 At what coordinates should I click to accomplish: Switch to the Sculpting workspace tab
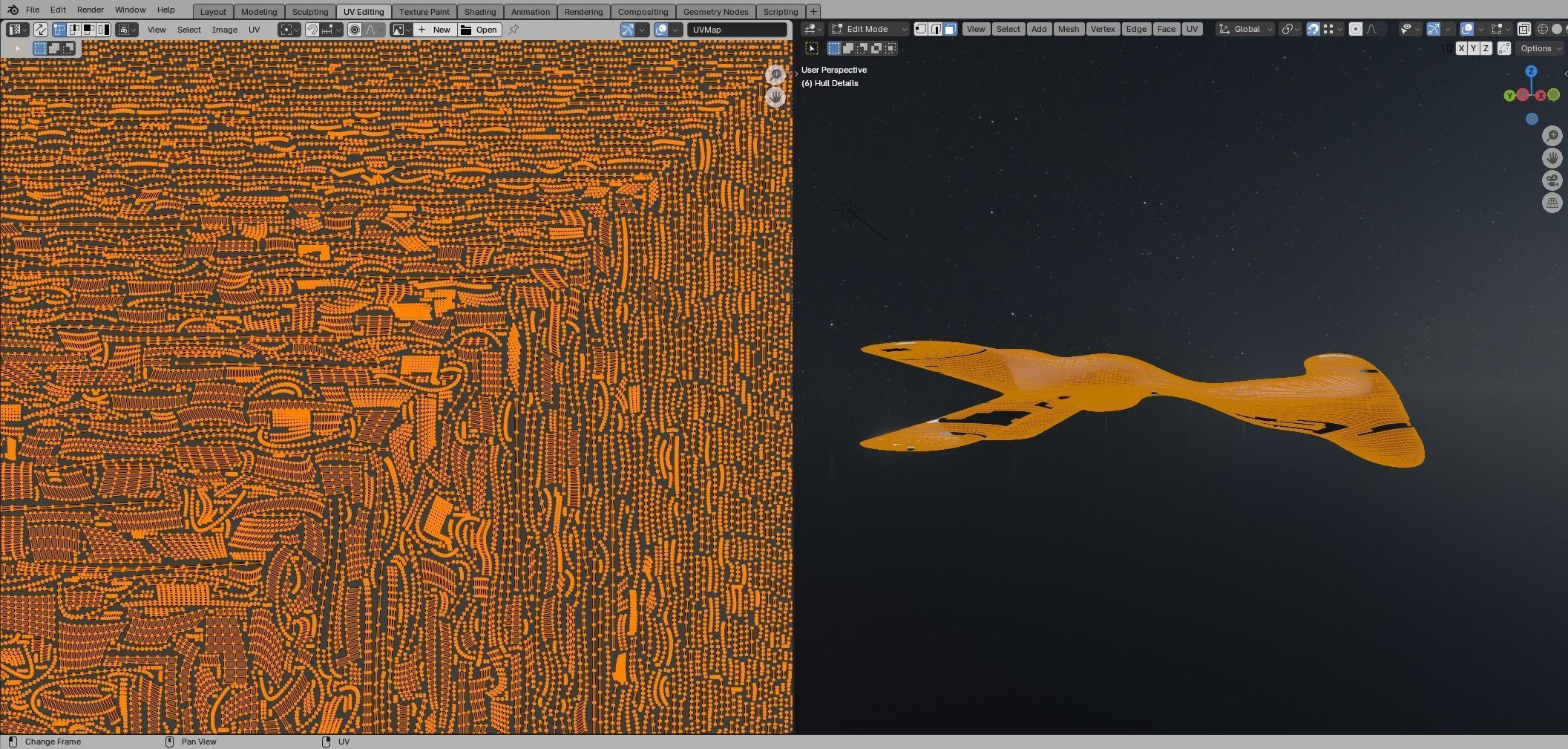coord(310,11)
